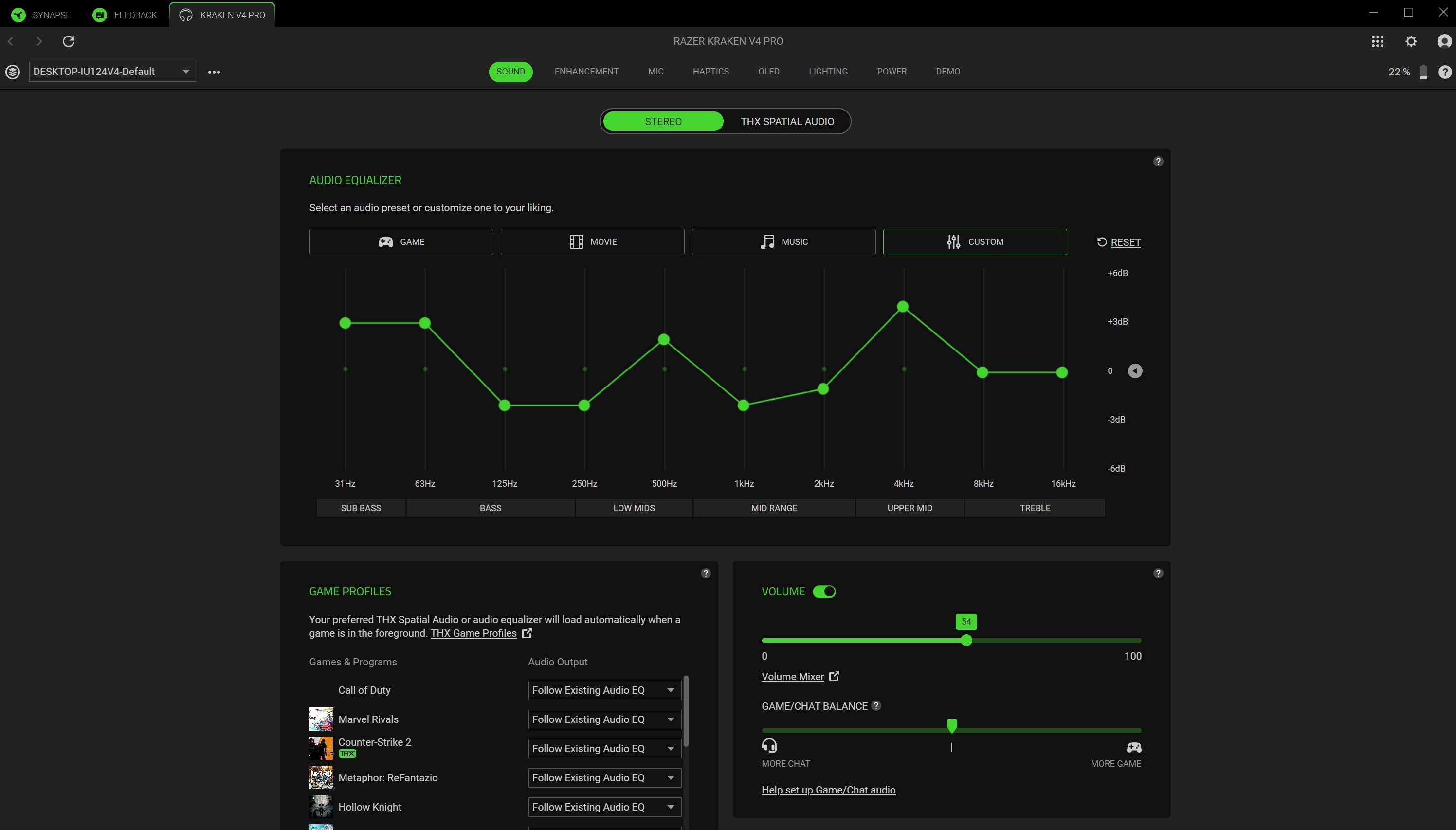Viewport: 1456px width, 830px height.
Task: Expand the three-dot profile options menu
Action: pos(214,71)
